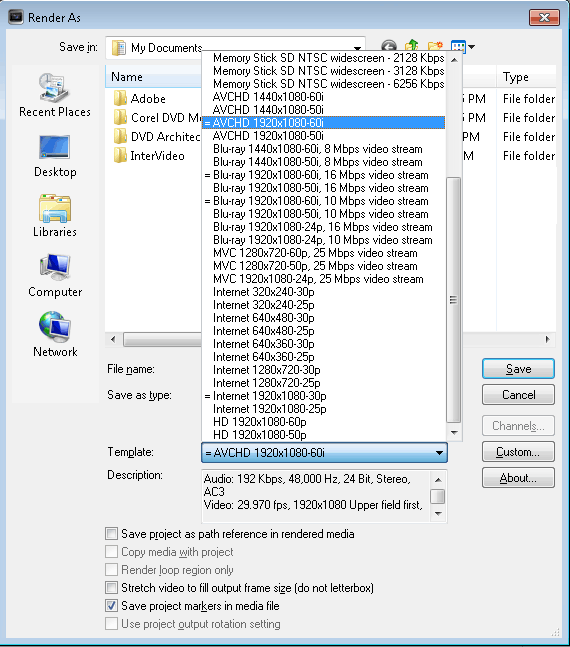Pick Internet 1280x720-30p template
Image resolution: width=570 pixels, height=647 pixels.
324,370
